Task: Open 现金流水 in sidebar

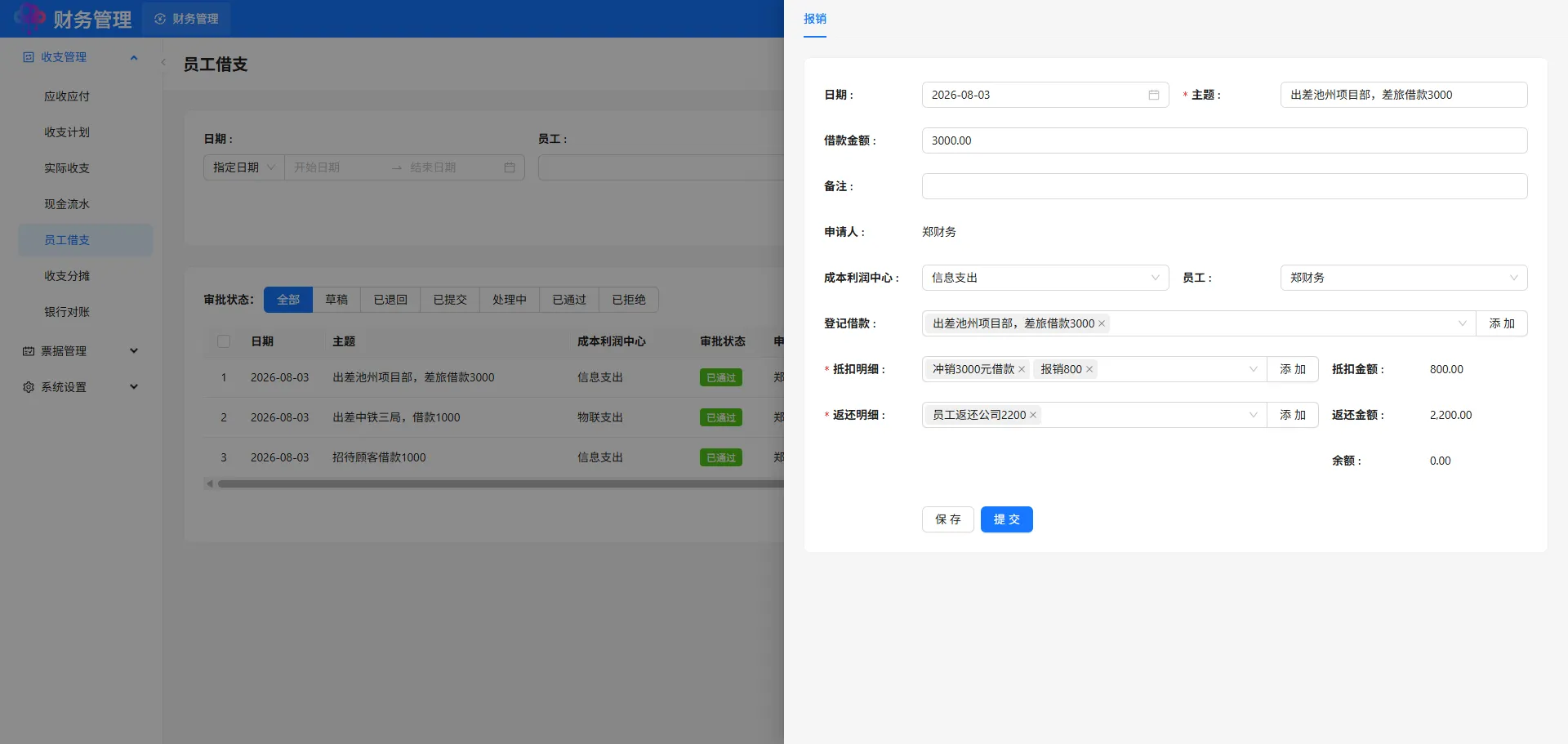Action: point(85,204)
